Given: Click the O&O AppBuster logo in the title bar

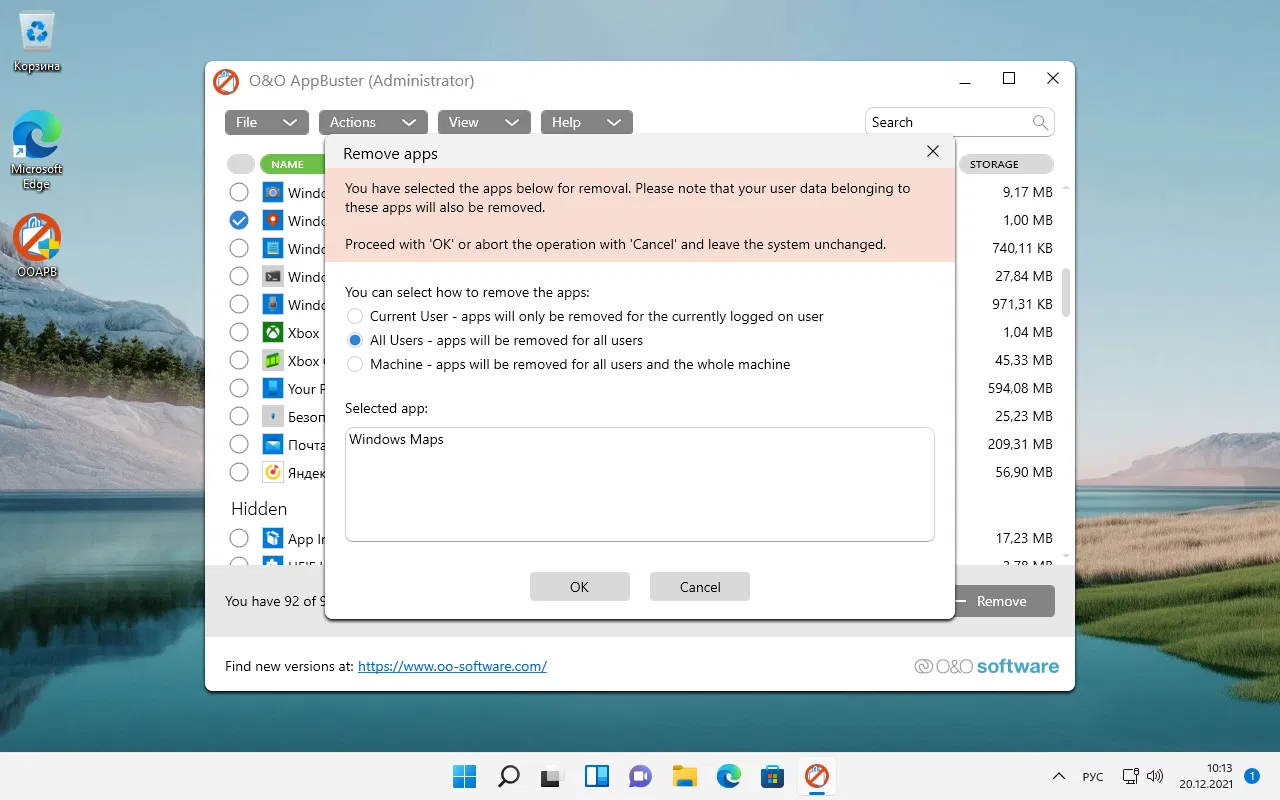Looking at the screenshot, I should click(x=226, y=81).
